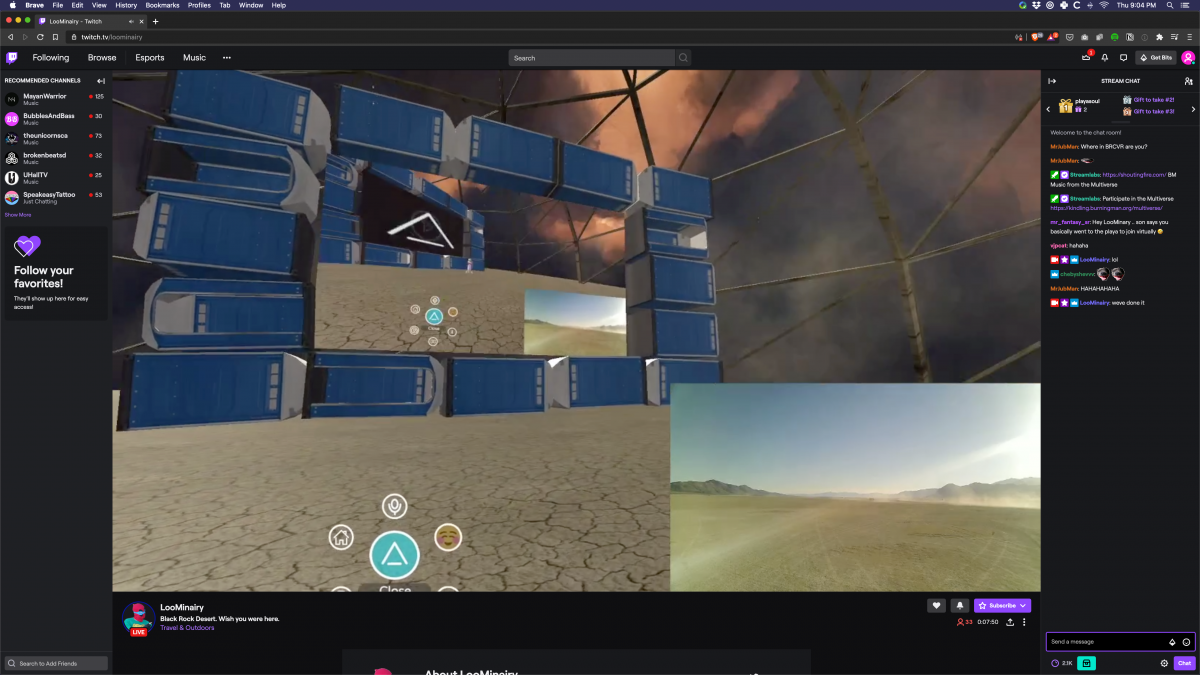The width and height of the screenshot is (1200, 675).
Task: Open the shoutingfire.com chat link
Action: tap(1134, 175)
